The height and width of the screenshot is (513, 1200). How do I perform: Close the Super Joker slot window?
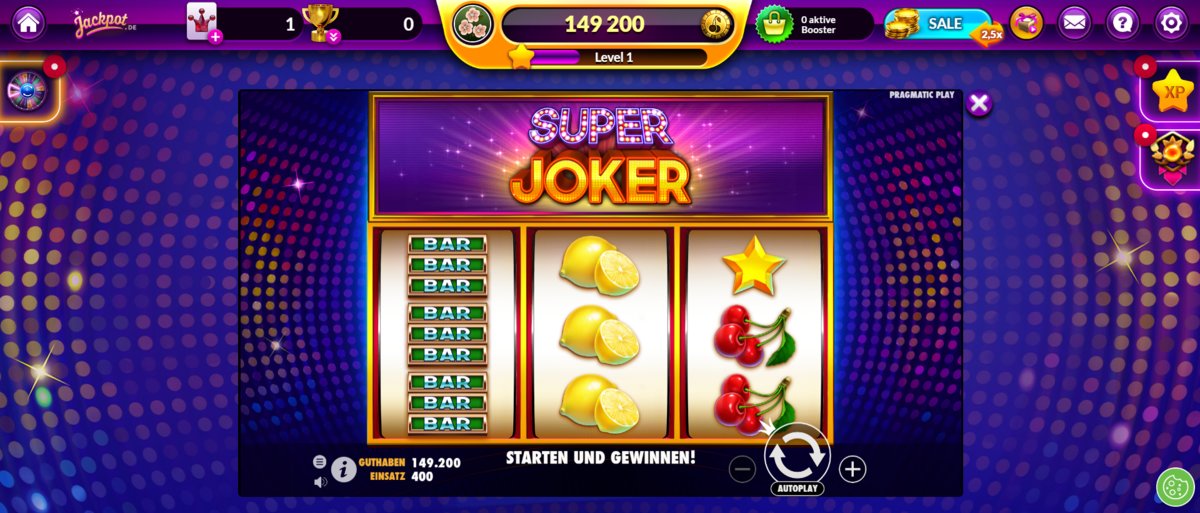[980, 103]
